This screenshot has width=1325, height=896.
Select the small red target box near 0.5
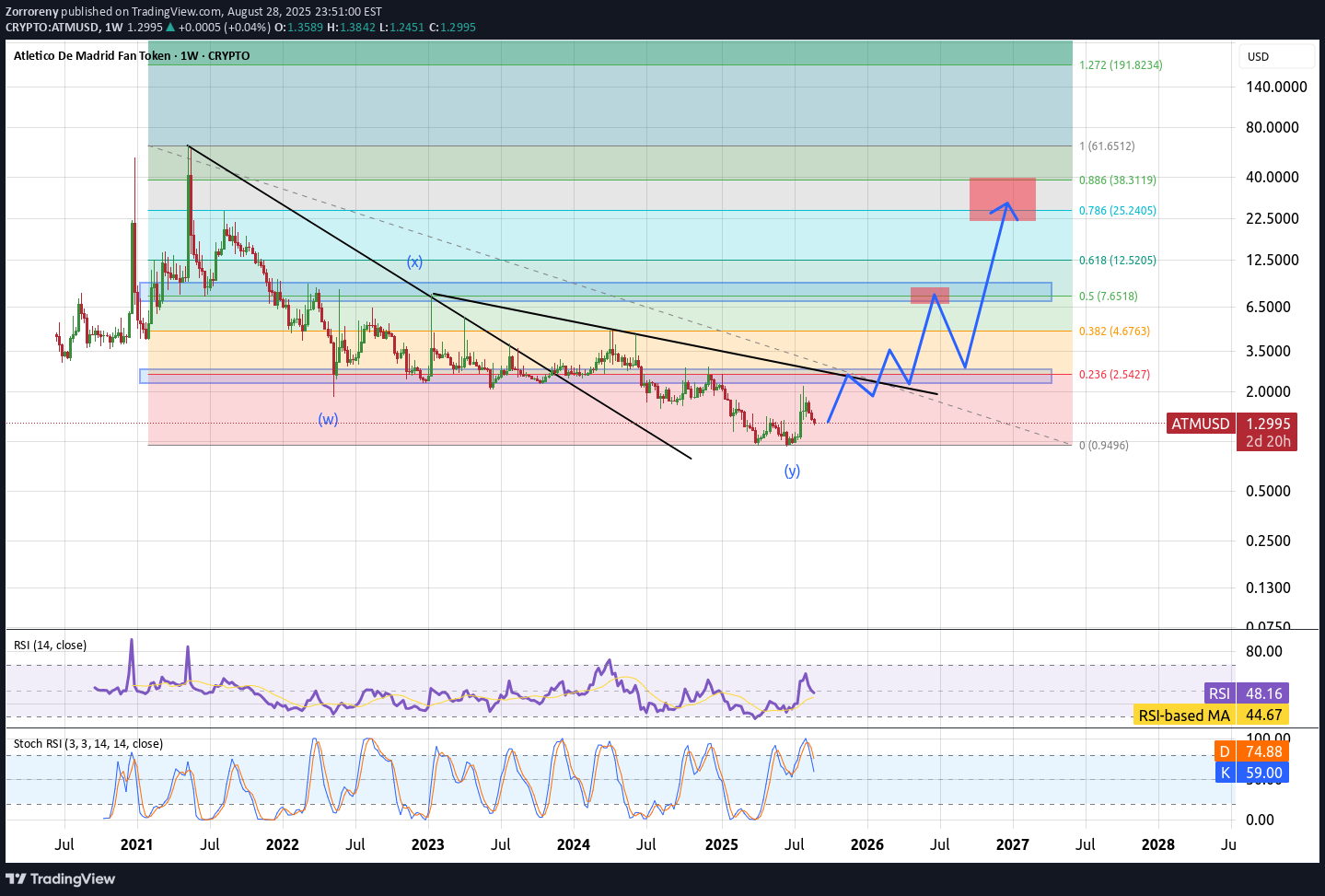(x=930, y=296)
